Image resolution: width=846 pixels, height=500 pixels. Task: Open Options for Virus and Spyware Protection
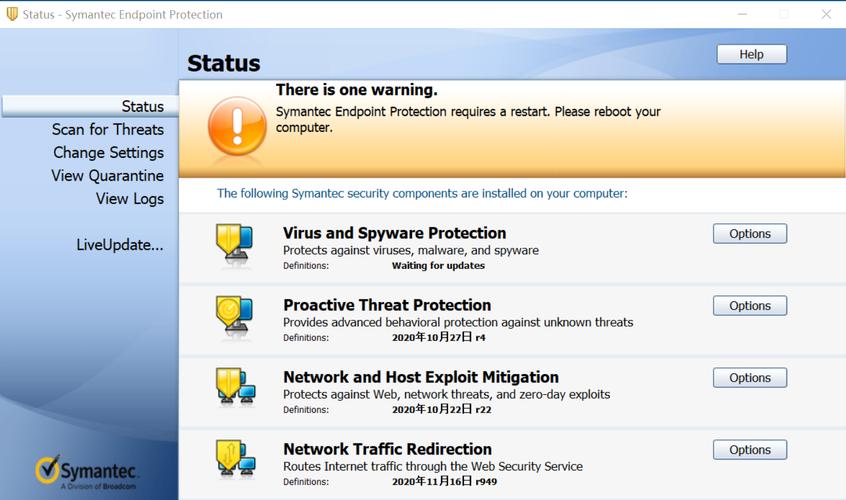pos(749,233)
